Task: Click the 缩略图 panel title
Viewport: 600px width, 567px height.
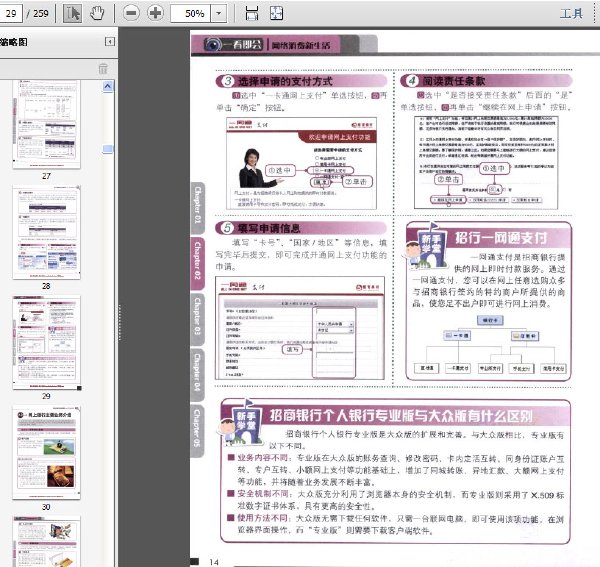Action: pos(14,42)
